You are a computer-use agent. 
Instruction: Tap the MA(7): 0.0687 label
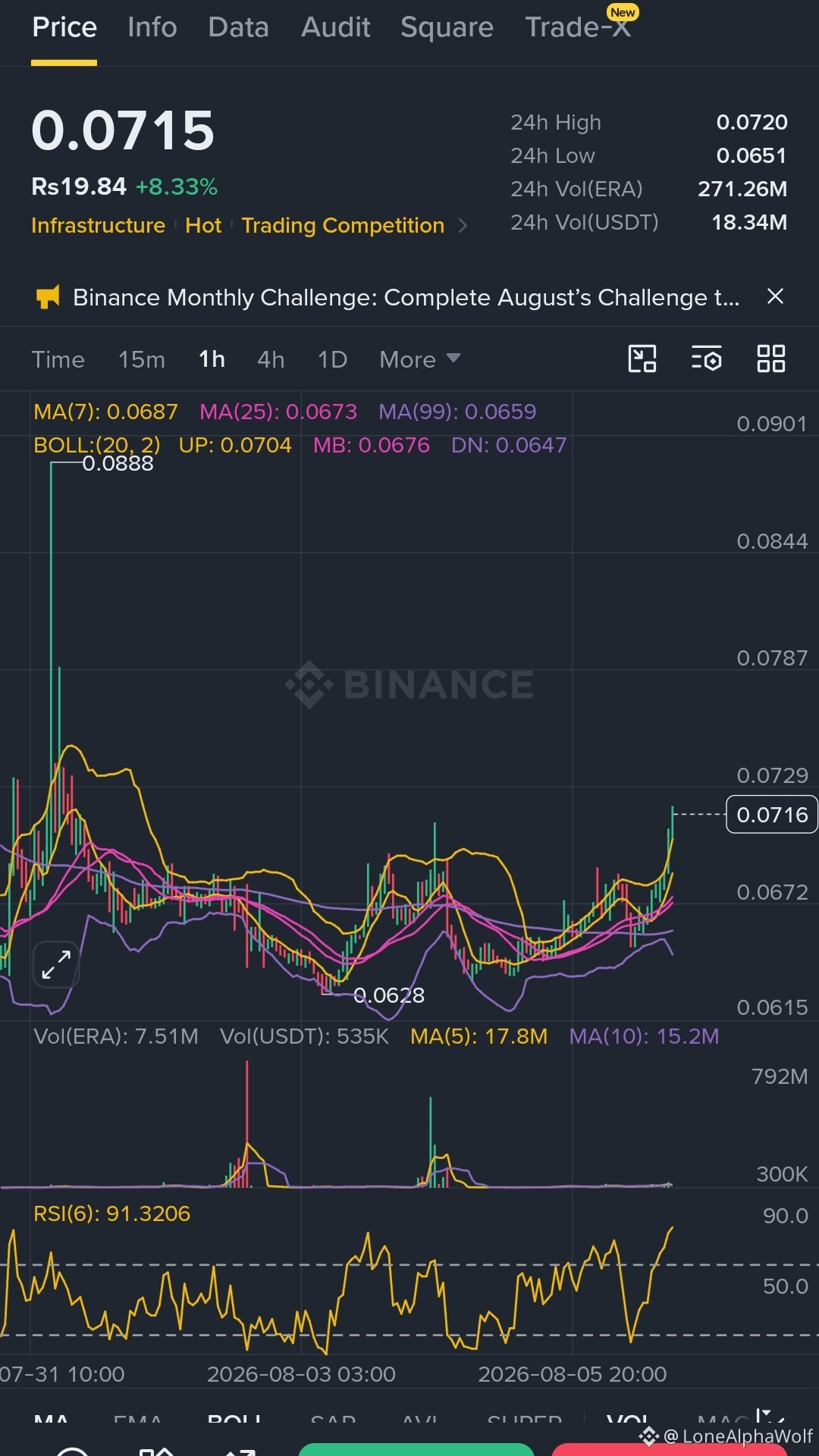pos(106,412)
